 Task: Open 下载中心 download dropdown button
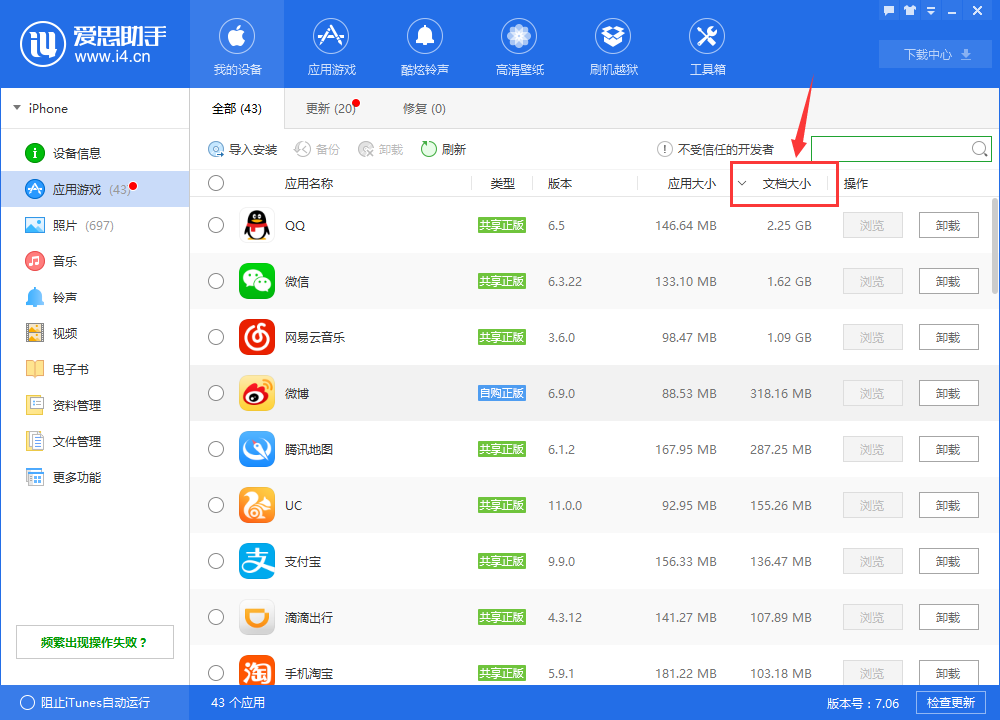point(937,54)
